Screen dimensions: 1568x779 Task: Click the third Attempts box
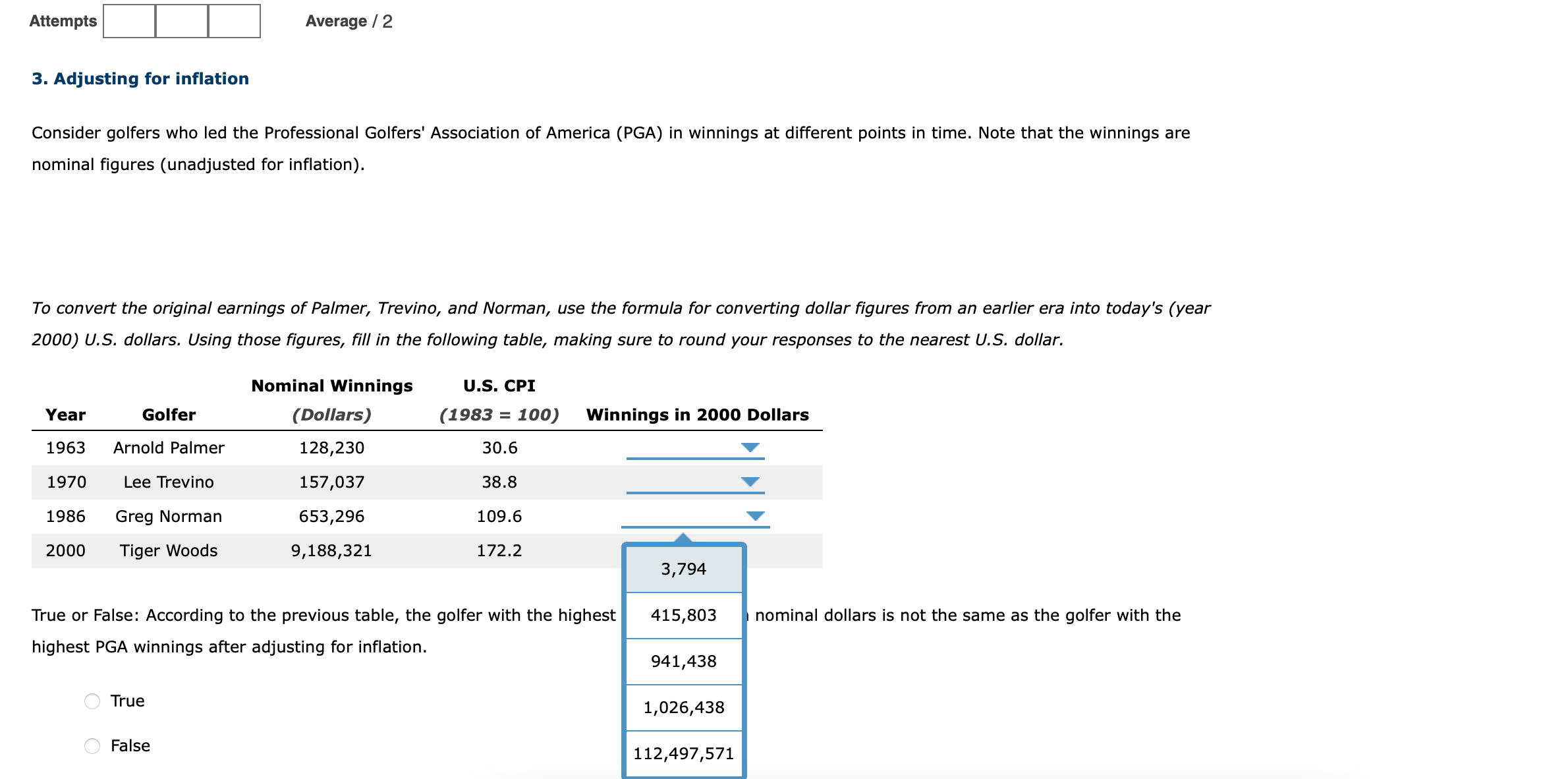pos(233,20)
